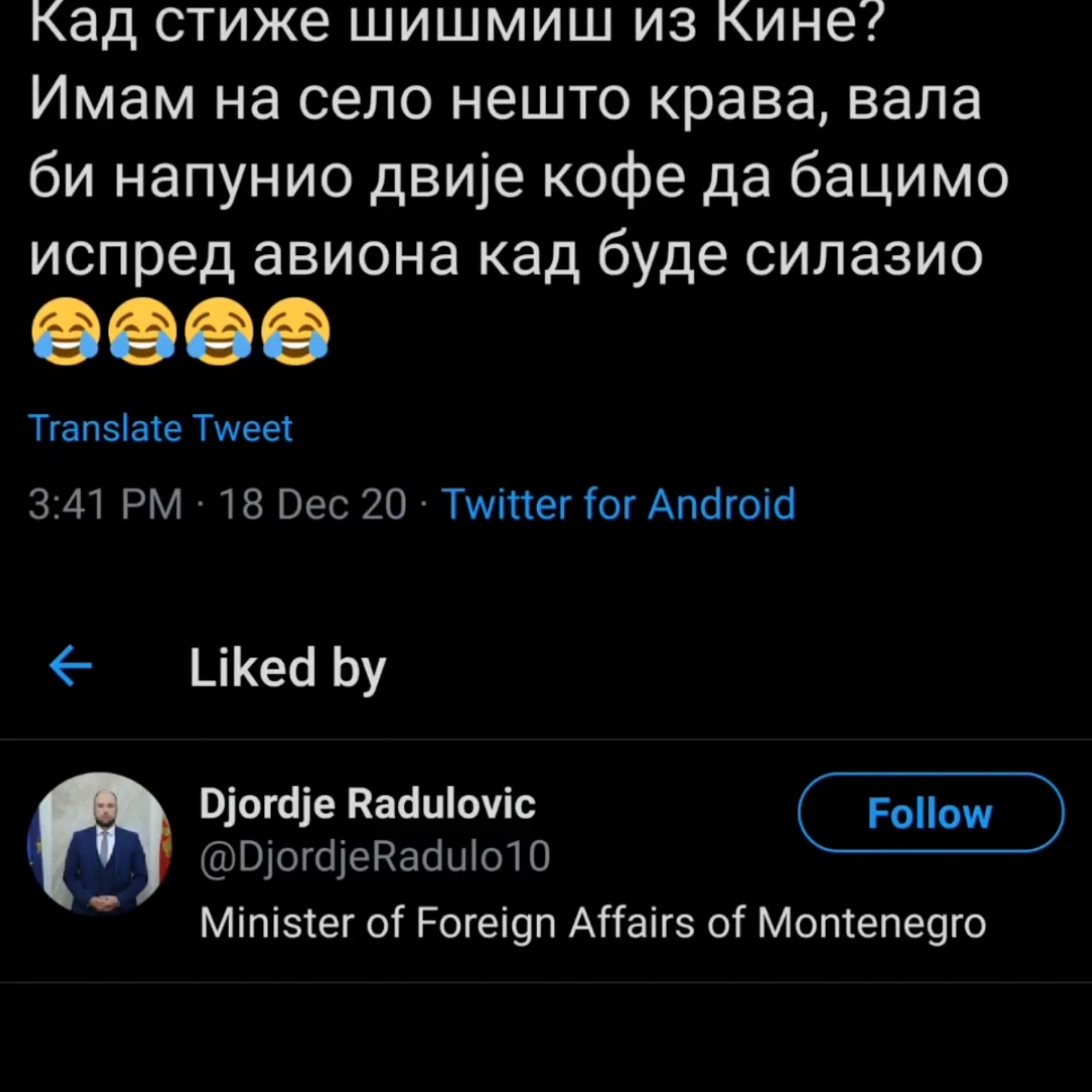Click the Minister of Foreign Affairs bio text
The image size is (1092, 1092).
tap(592, 922)
